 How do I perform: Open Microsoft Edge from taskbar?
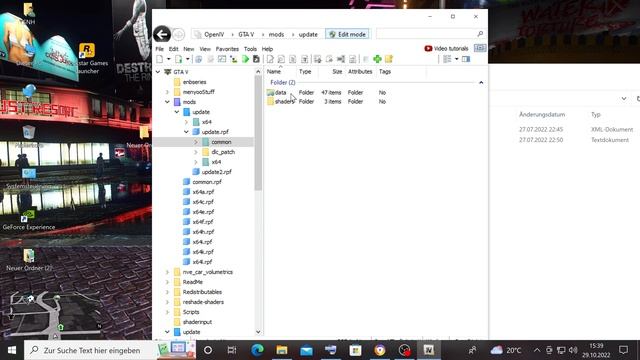tap(257, 350)
